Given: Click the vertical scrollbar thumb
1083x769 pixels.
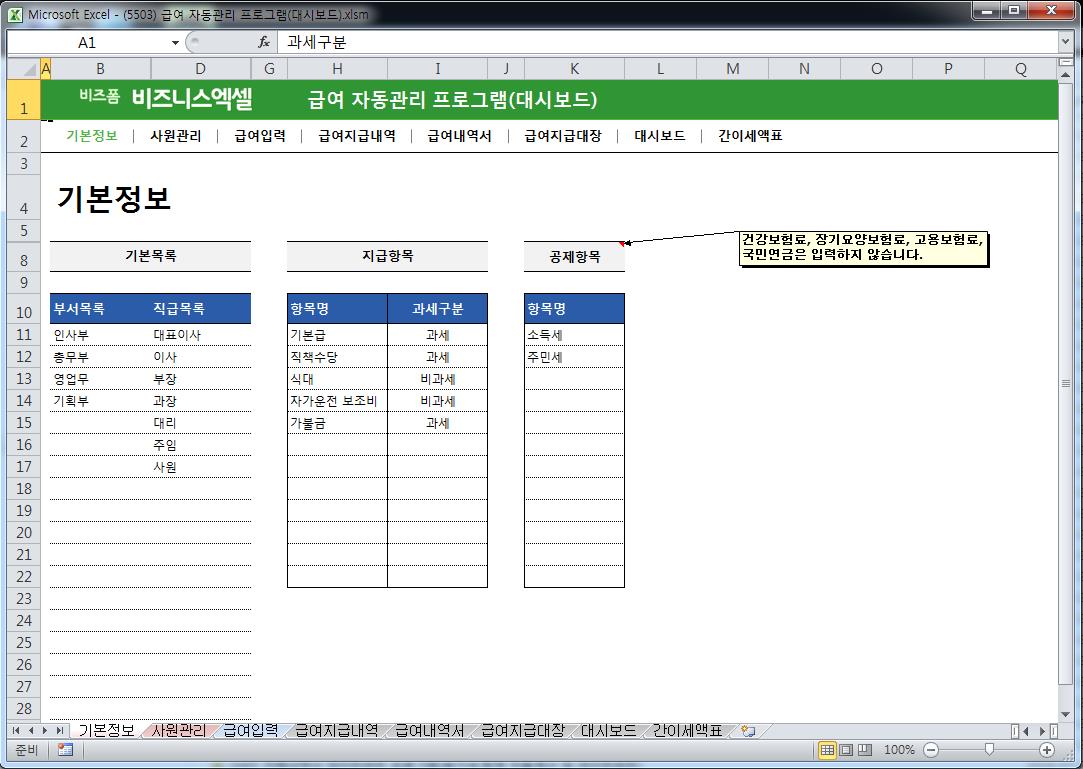Looking at the screenshot, I should 1065,383.
